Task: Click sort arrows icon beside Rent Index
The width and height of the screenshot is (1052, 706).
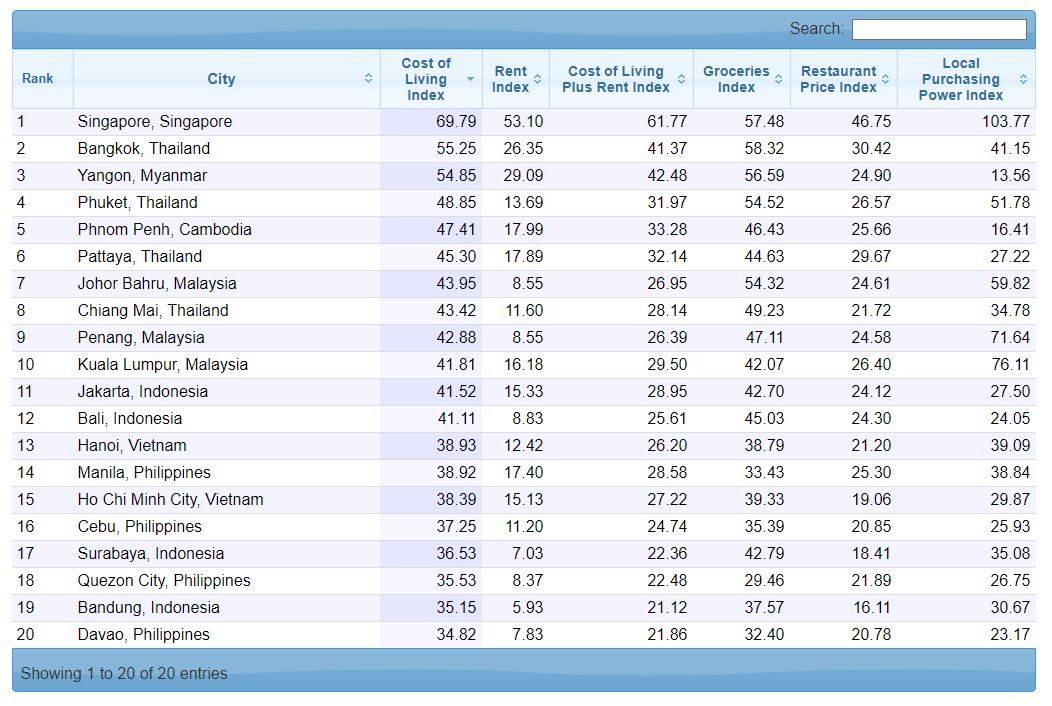Action: click(537, 79)
